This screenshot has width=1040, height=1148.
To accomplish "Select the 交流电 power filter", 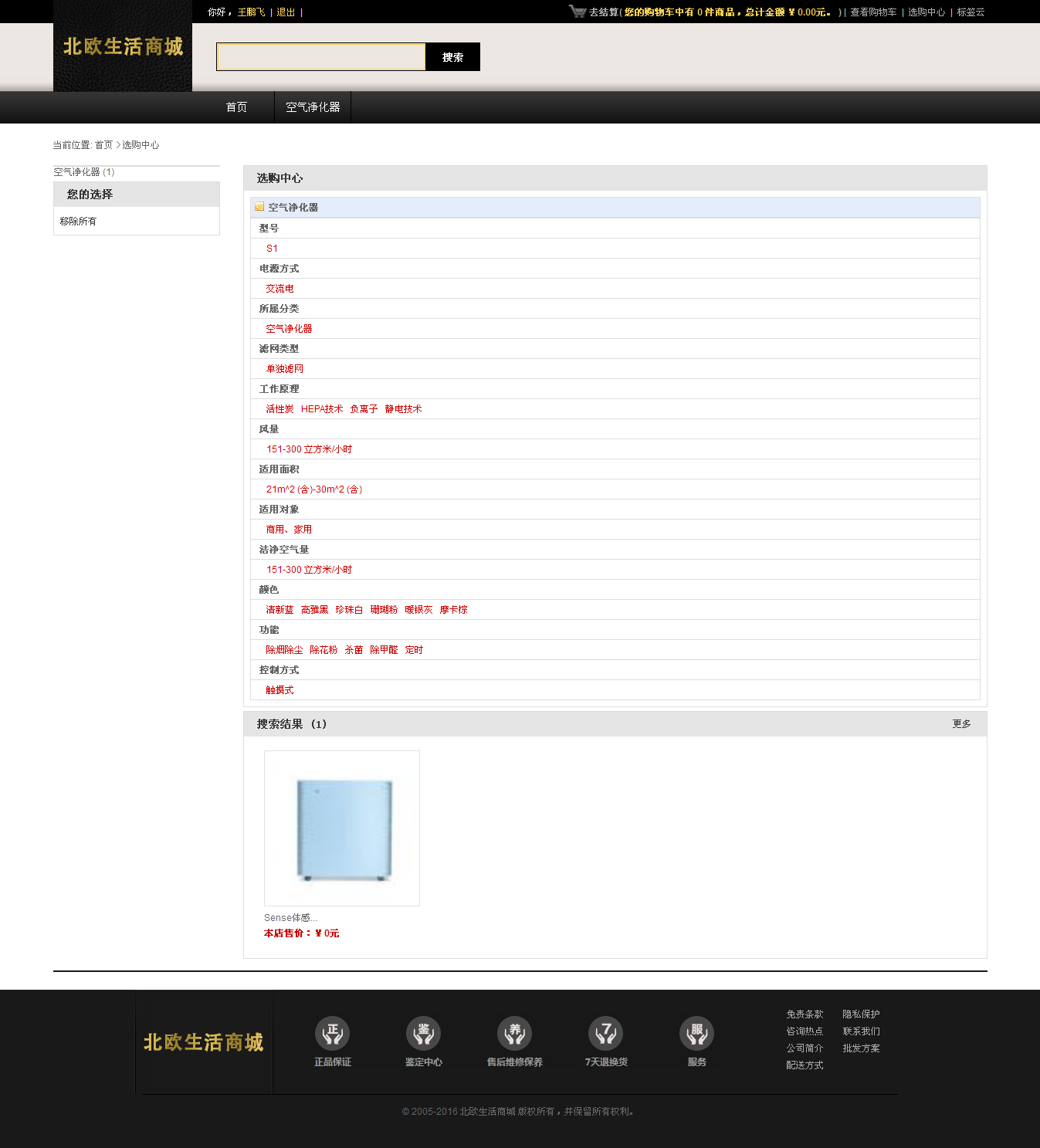I will (279, 288).
